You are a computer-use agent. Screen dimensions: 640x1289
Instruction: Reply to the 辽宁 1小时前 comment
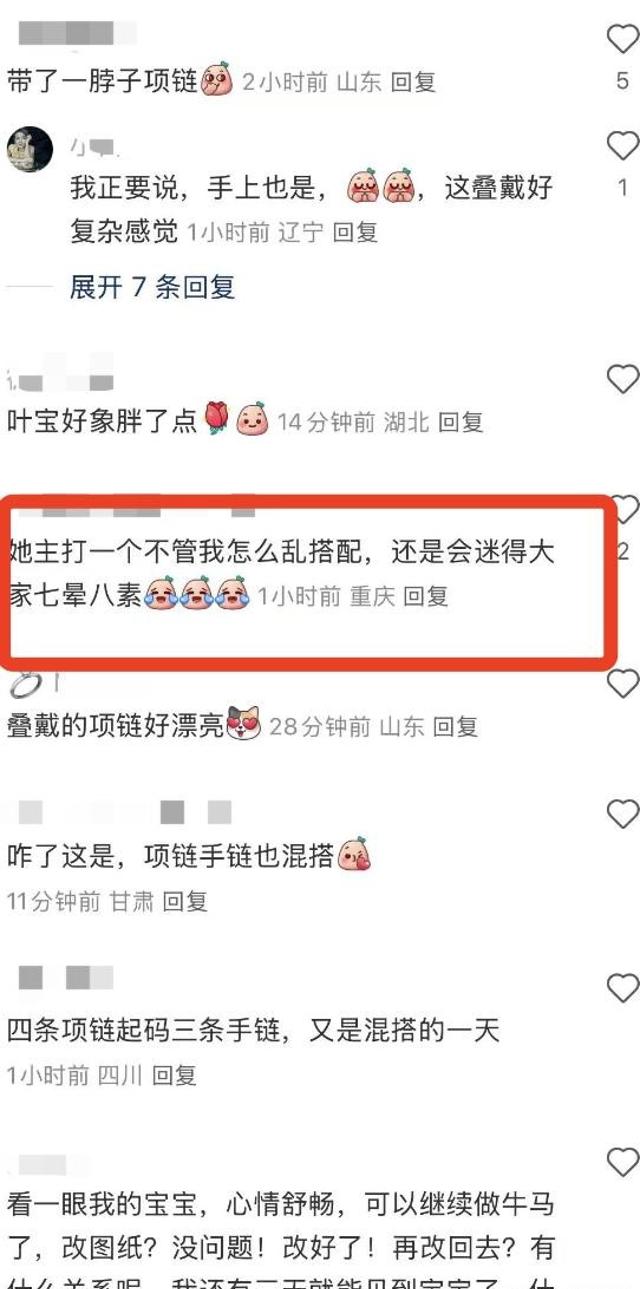click(x=355, y=233)
